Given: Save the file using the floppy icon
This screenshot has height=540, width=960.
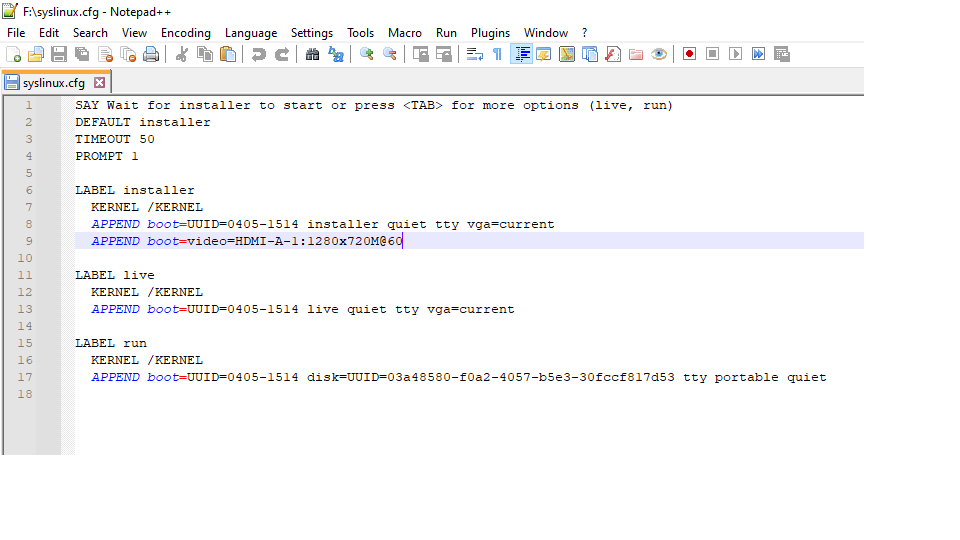Looking at the screenshot, I should [59, 54].
